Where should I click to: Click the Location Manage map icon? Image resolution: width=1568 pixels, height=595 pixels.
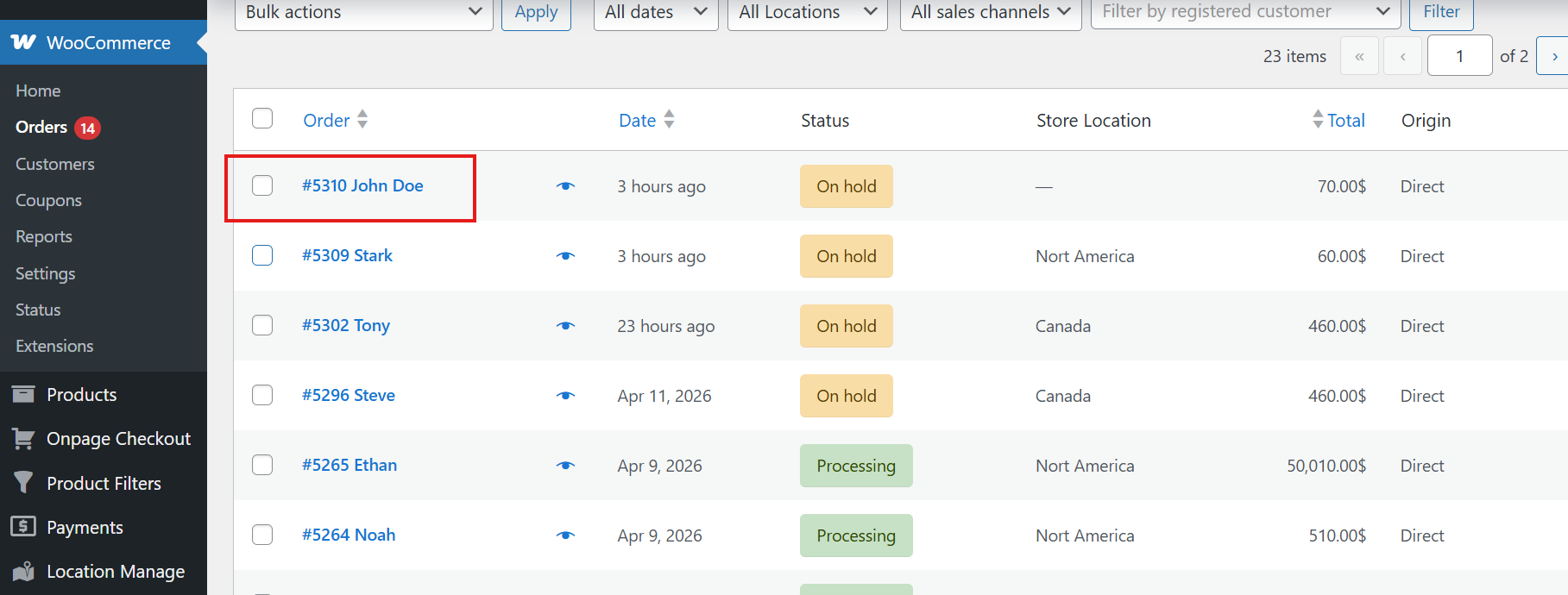[23, 571]
